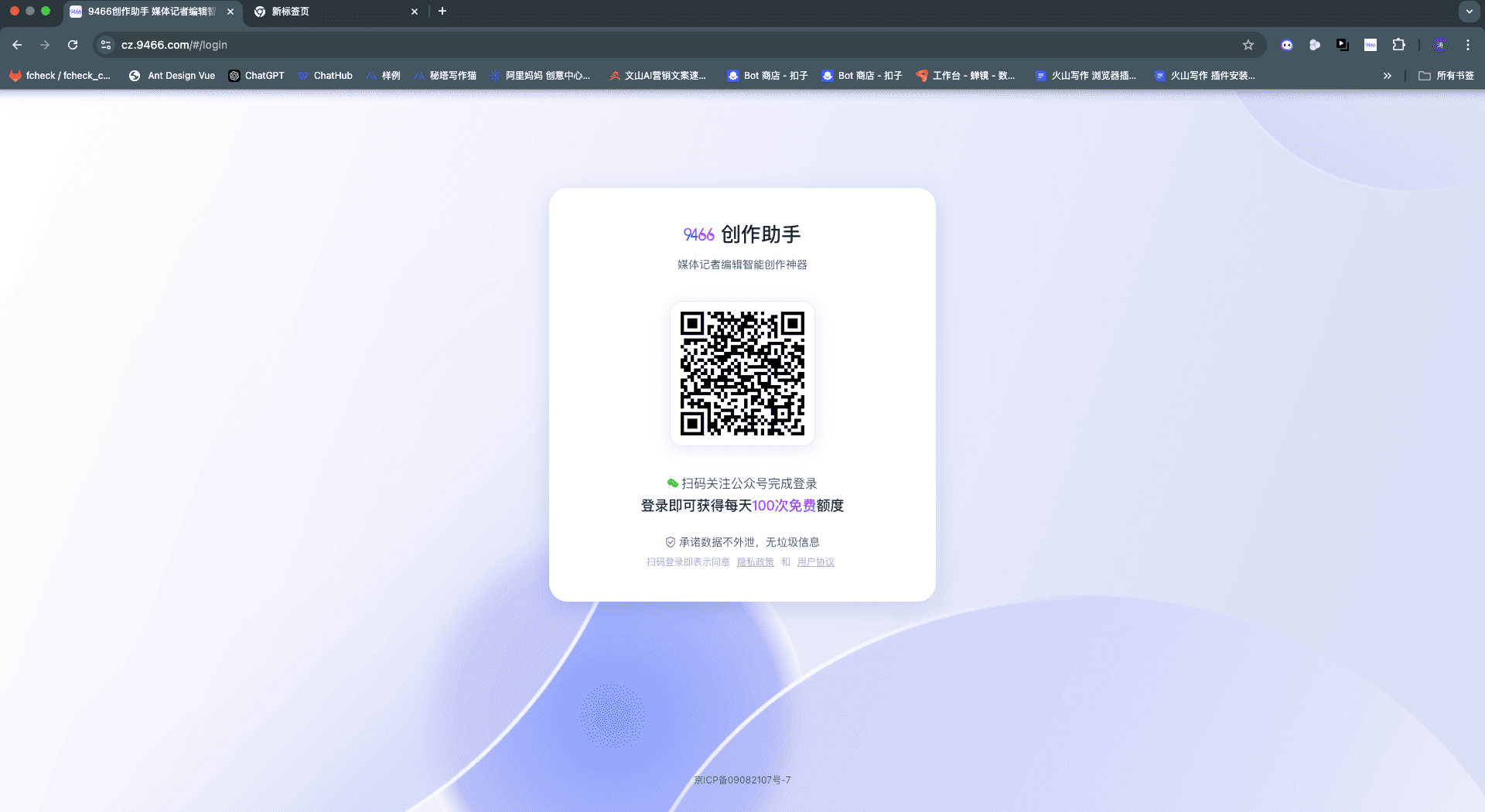The width and height of the screenshot is (1485, 812).
Task: Open new tab with plus button
Action: [x=442, y=12]
